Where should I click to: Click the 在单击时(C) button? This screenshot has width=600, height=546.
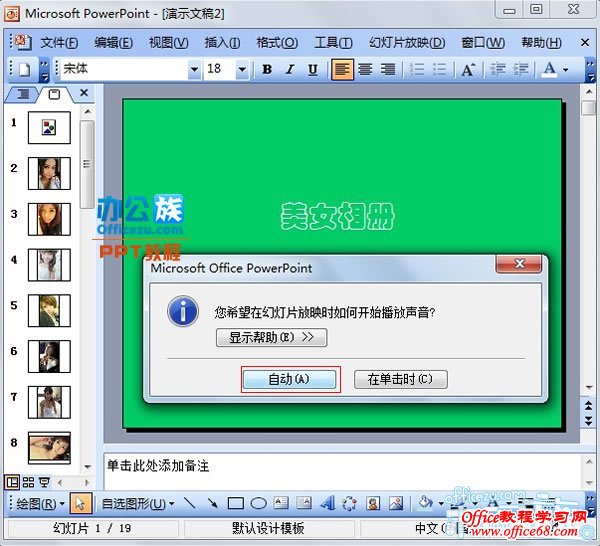coord(400,380)
